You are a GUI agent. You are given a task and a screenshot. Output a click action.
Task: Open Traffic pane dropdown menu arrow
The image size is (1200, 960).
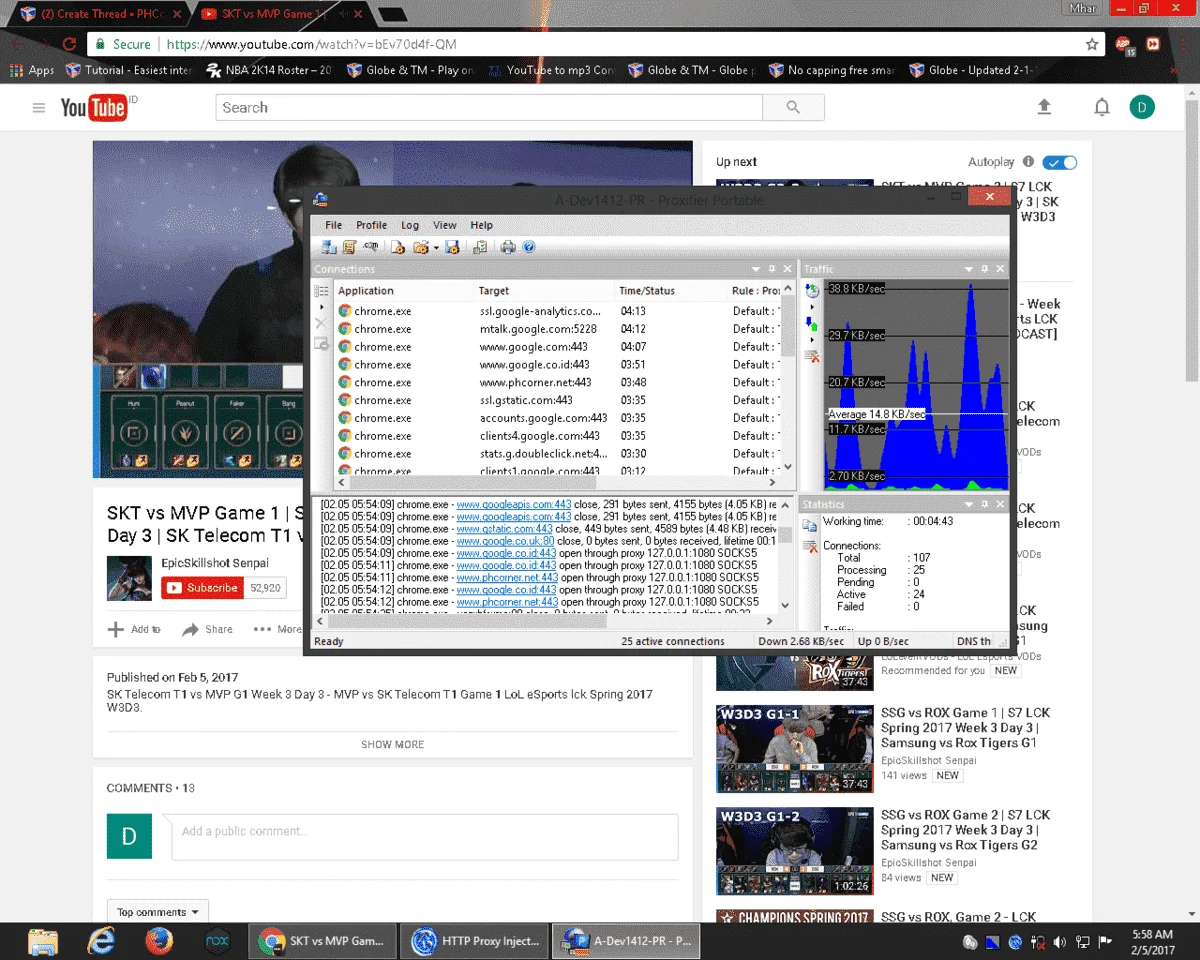pos(969,269)
